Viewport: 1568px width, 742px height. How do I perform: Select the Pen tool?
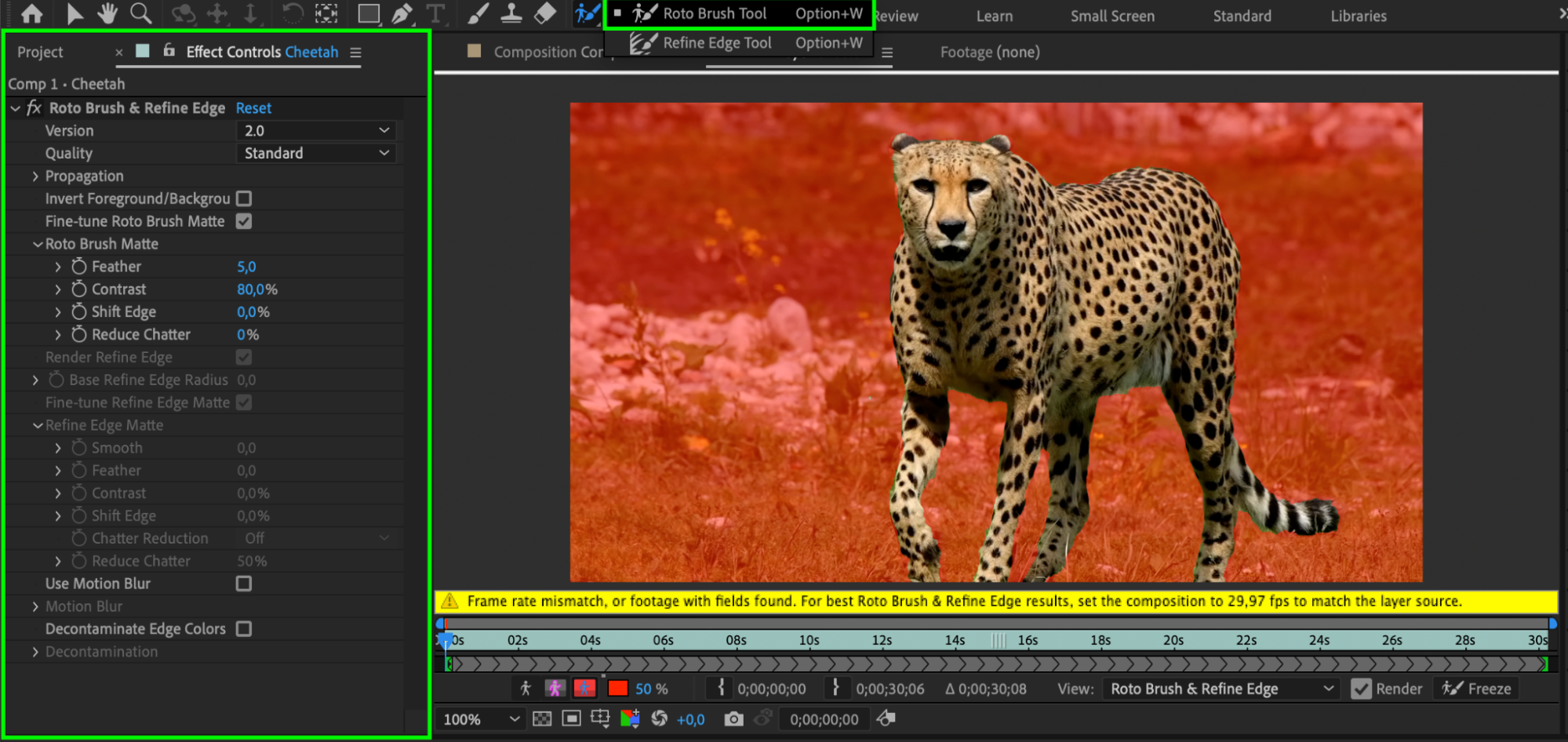(402, 13)
